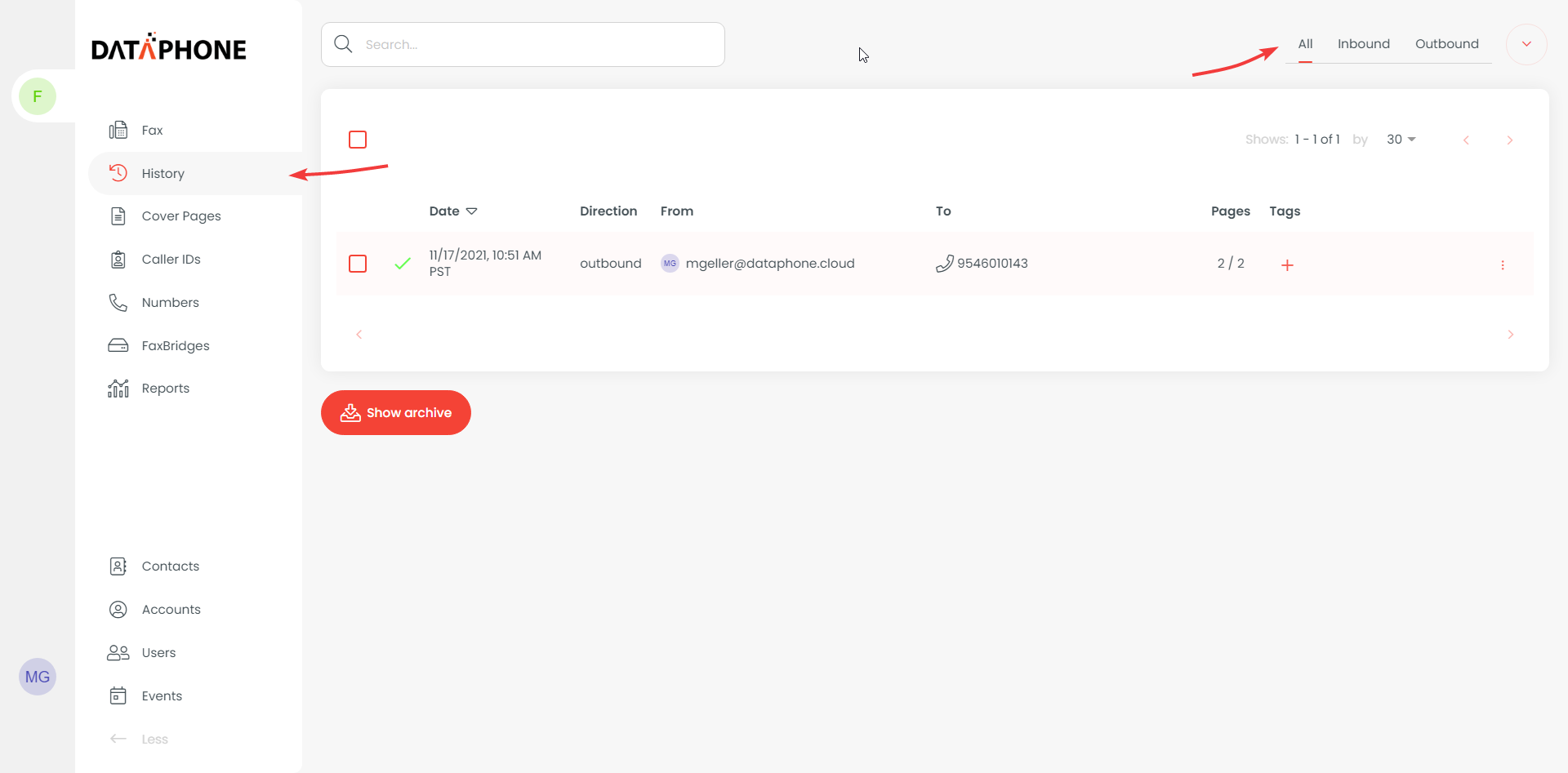The height and width of the screenshot is (773, 1568).
Task: Click the Show archive button
Action: [396, 413]
